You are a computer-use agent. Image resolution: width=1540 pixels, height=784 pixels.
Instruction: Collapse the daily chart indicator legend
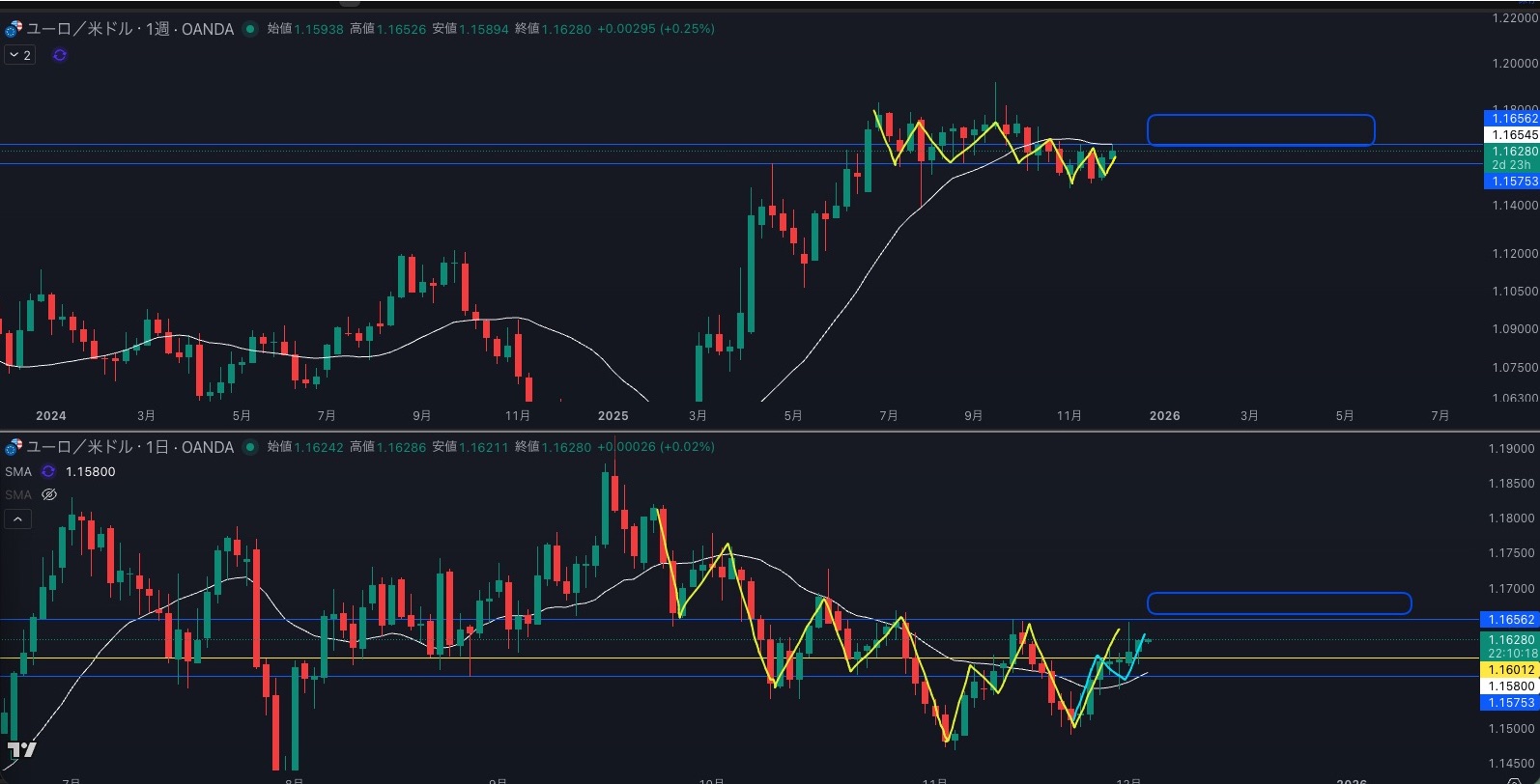click(x=18, y=519)
